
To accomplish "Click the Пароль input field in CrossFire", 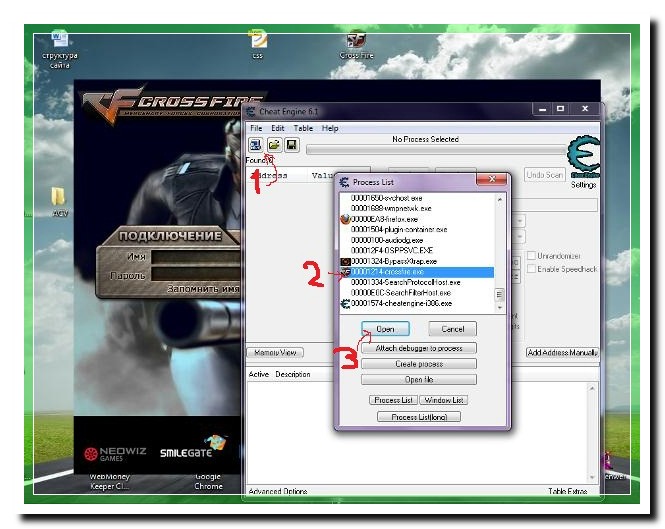I will click(196, 274).
